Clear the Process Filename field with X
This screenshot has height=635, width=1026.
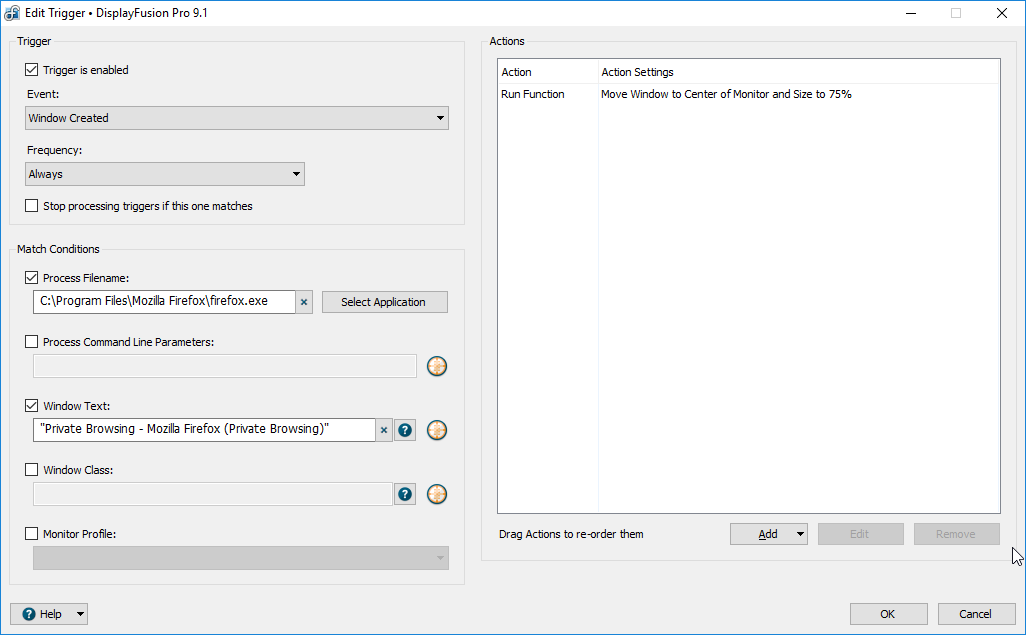305,302
